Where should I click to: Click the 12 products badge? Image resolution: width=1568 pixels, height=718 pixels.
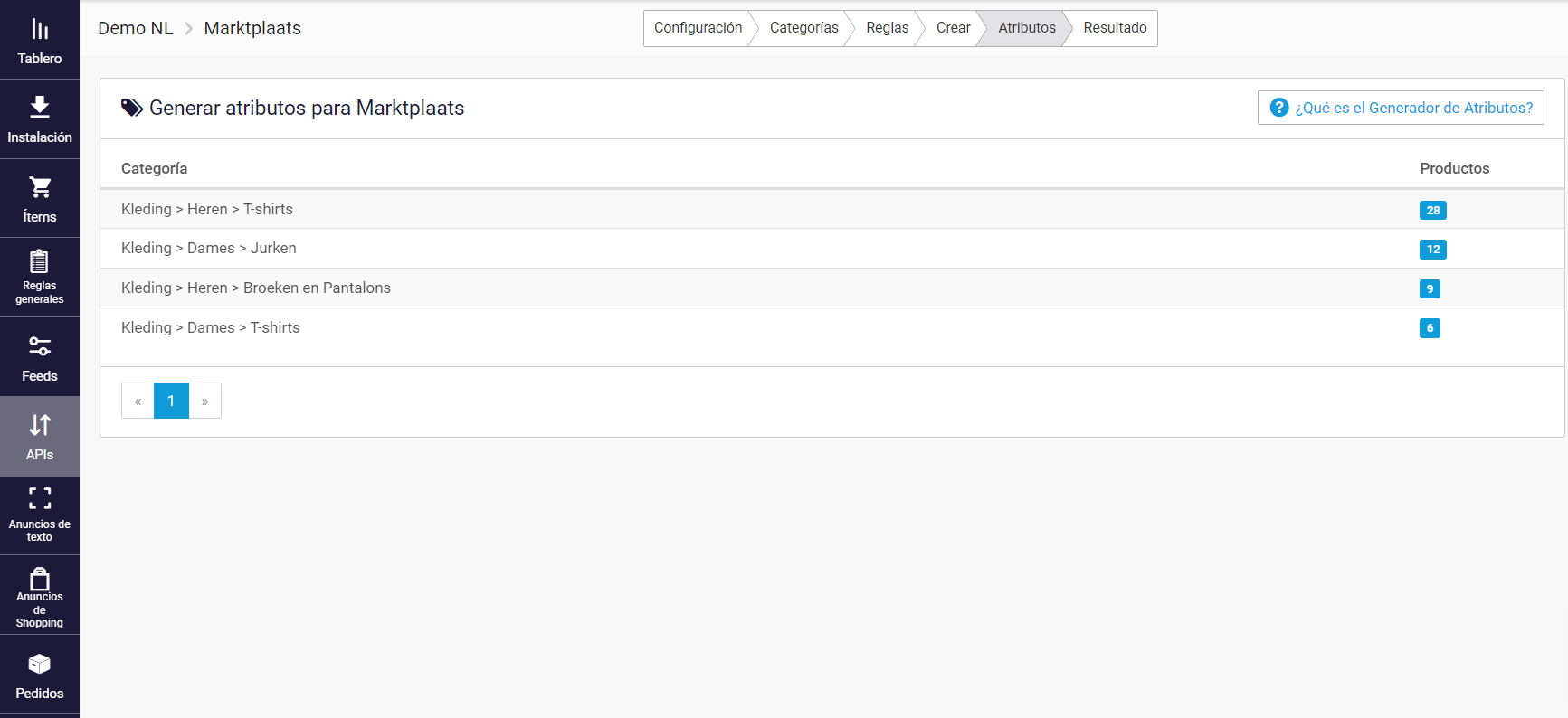1433,250
